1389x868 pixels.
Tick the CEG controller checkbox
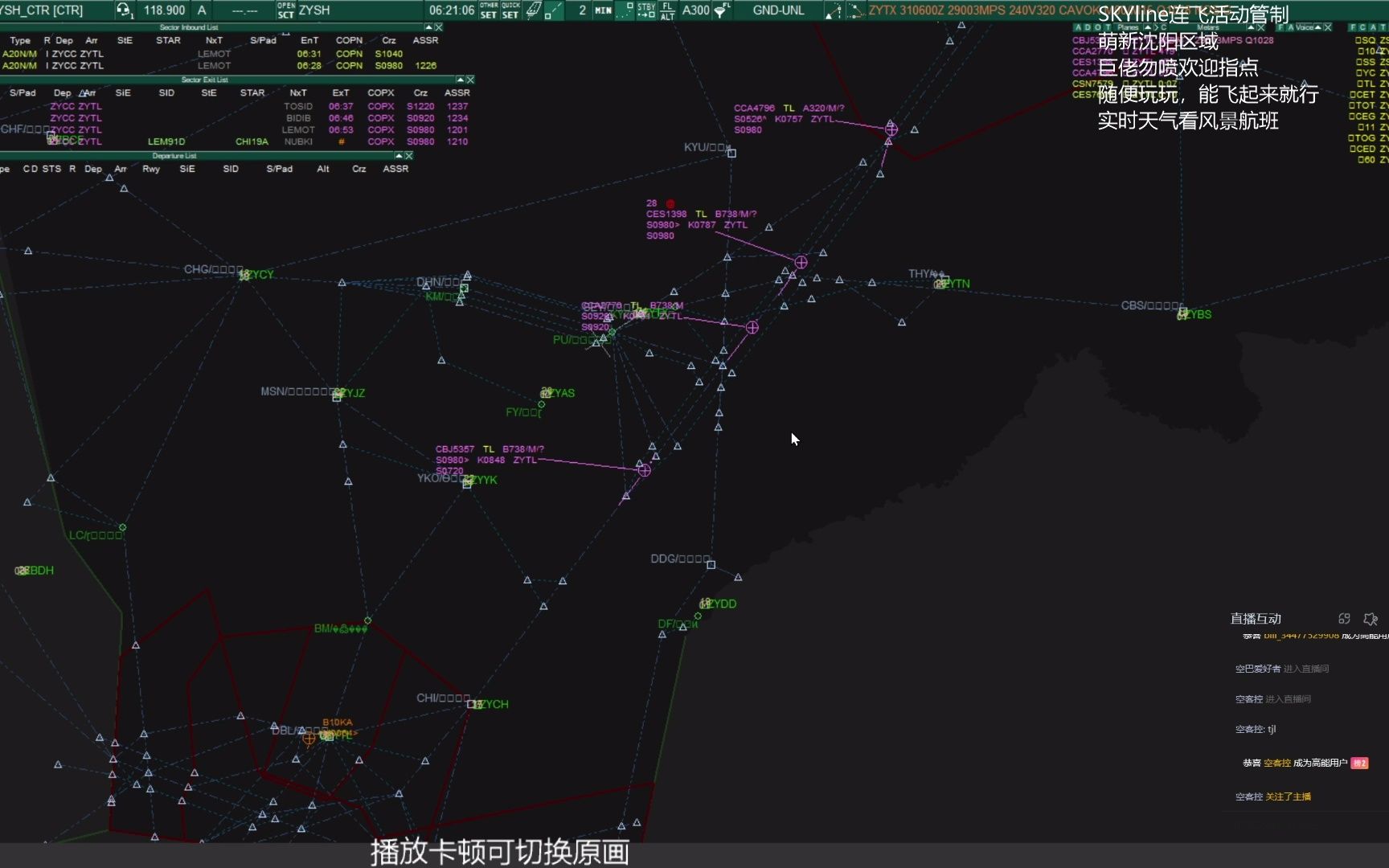click(1352, 117)
